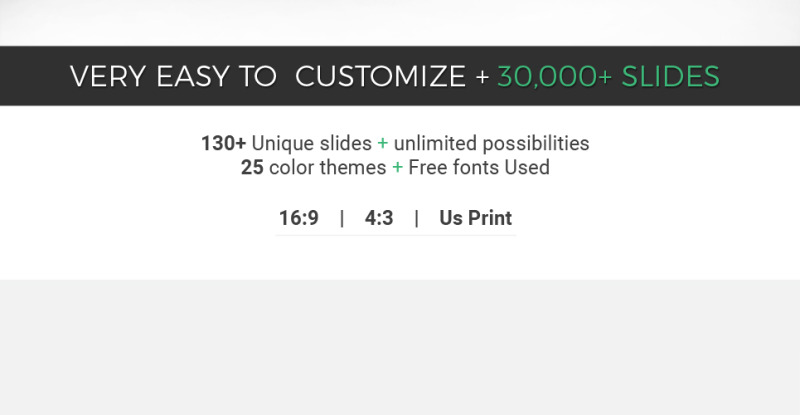Click the bold "25" number
The image size is (800, 415).
coord(252,167)
